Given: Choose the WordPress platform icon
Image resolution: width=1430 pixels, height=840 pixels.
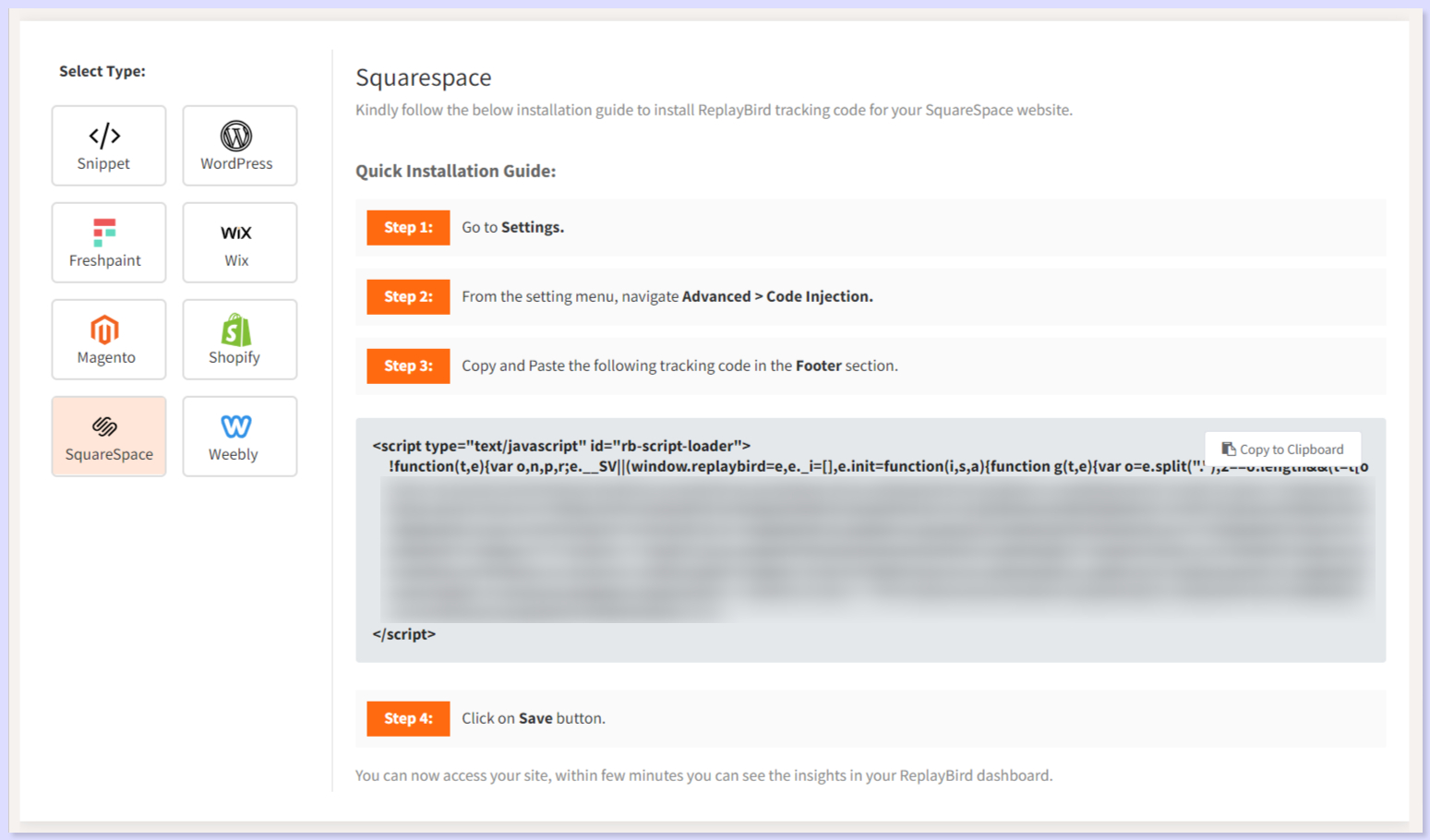Looking at the screenshot, I should [x=238, y=145].
